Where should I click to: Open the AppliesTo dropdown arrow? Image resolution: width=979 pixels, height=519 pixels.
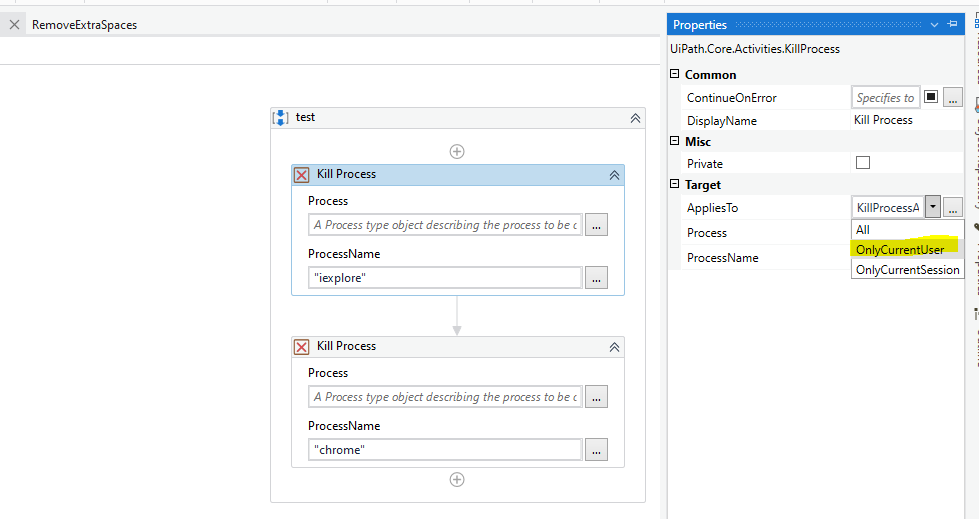pos(932,207)
